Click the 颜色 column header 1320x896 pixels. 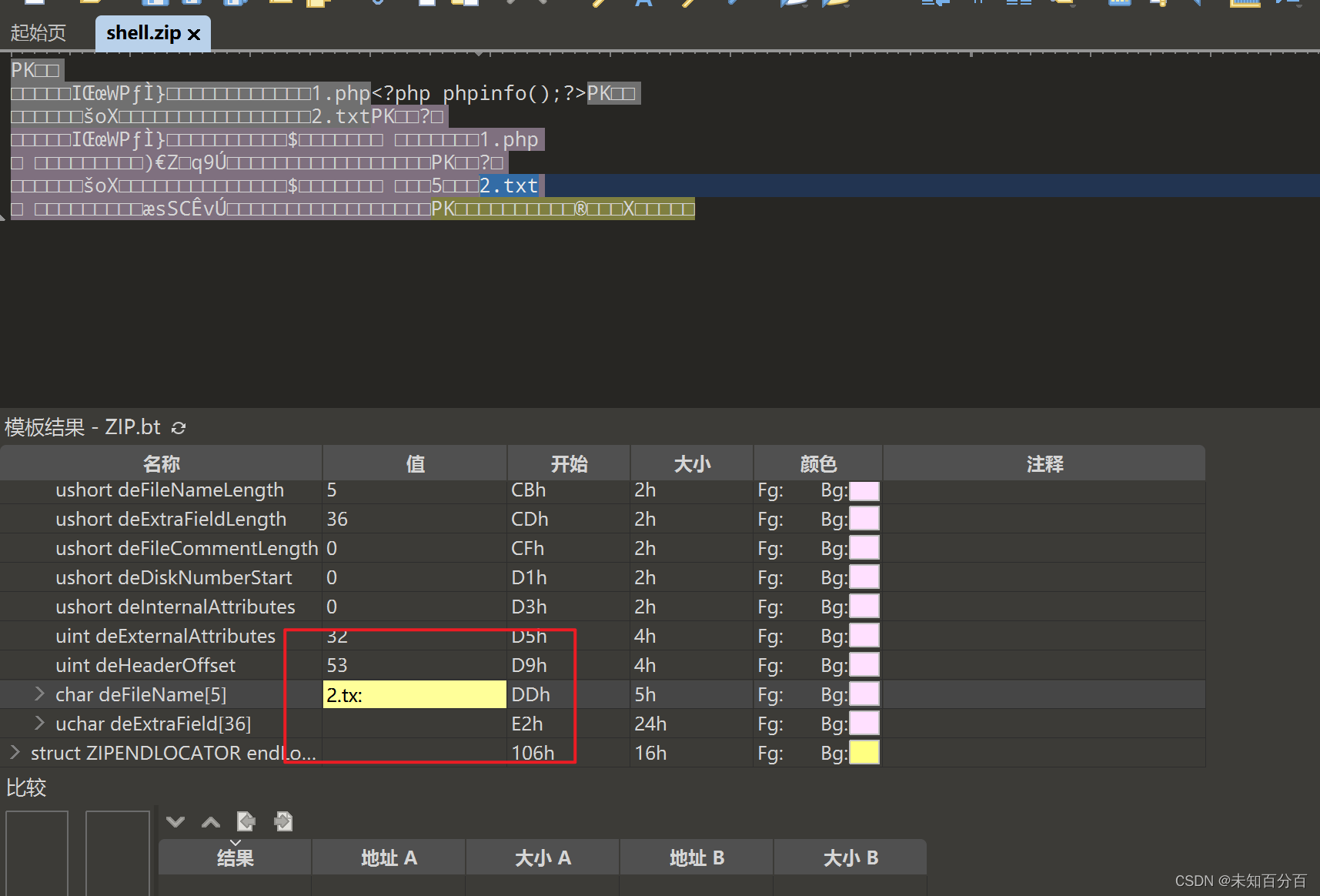point(818,463)
